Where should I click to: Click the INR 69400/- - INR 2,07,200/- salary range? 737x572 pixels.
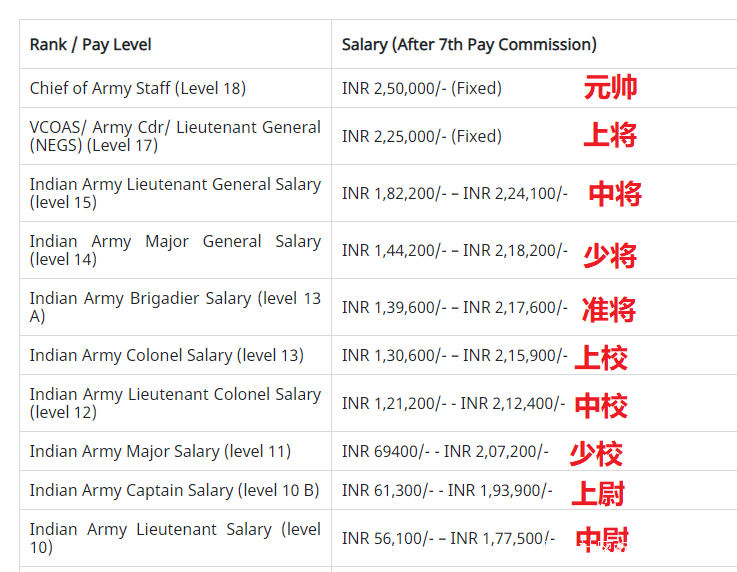point(445,451)
